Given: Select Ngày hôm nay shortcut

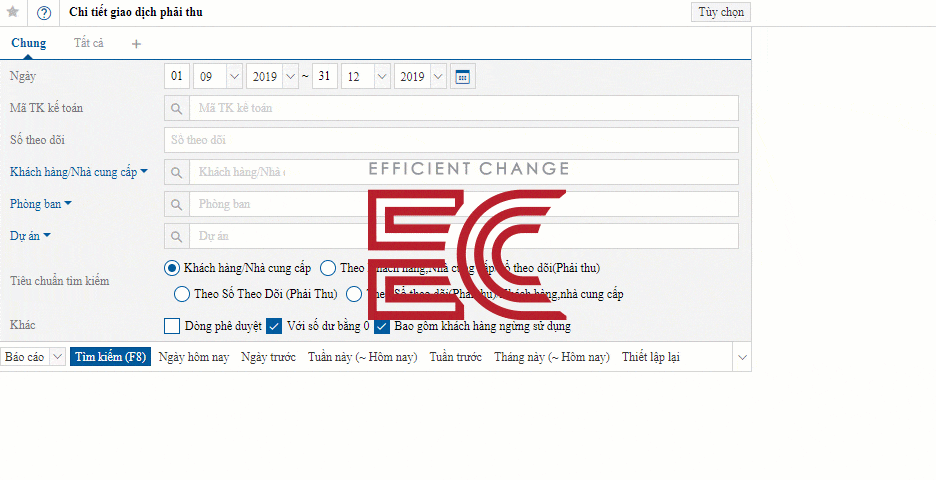Looking at the screenshot, I should point(194,357).
